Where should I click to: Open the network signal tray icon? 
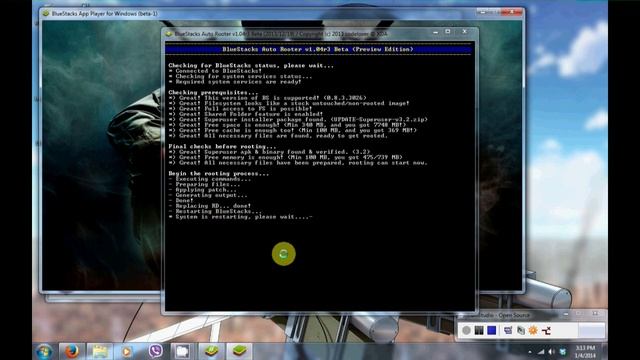click(541, 352)
